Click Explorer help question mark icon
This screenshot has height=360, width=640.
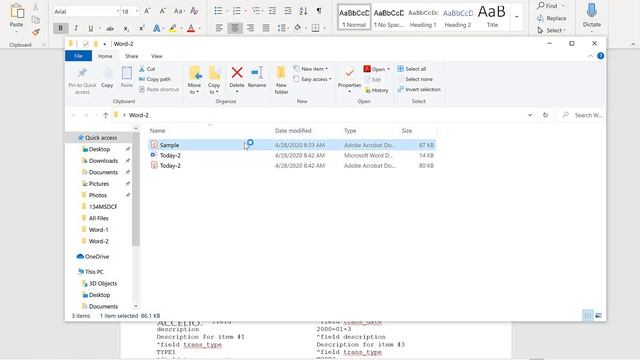(600, 56)
